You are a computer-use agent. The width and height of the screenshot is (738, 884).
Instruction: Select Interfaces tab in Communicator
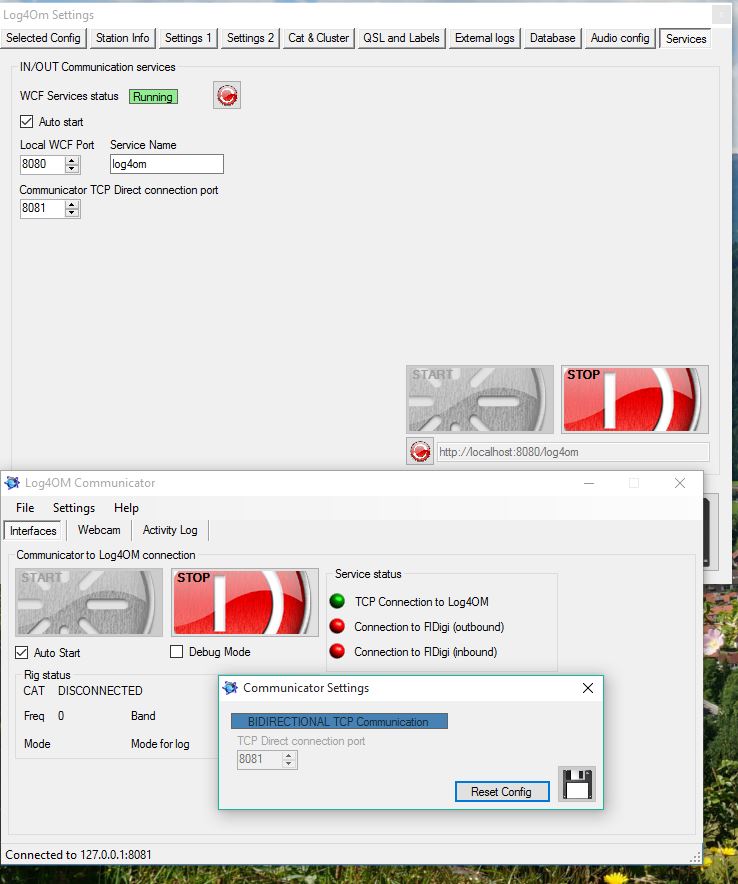pos(33,531)
